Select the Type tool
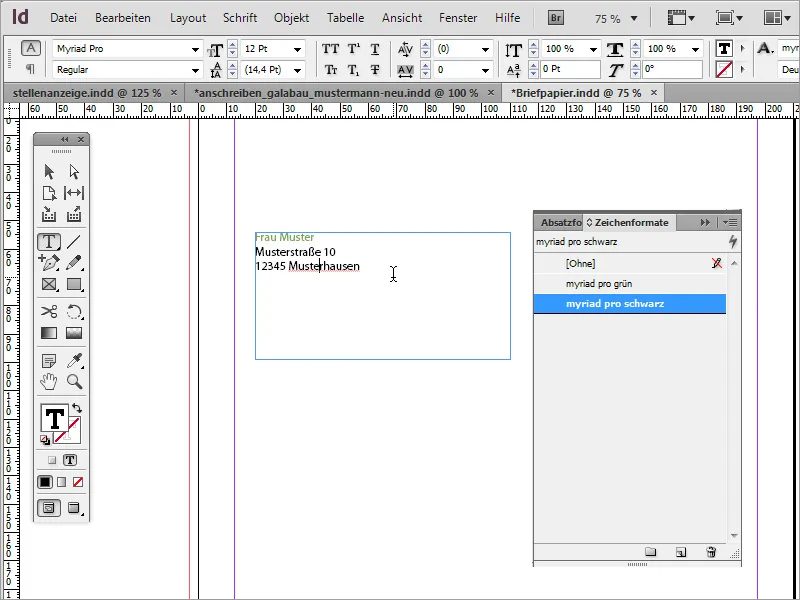 (x=48, y=243)
